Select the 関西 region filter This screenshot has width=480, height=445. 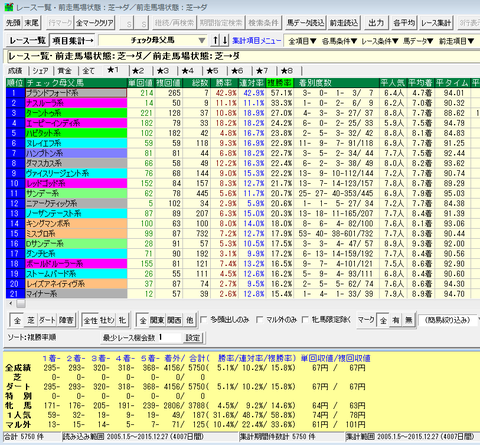(x=174, y=320)
